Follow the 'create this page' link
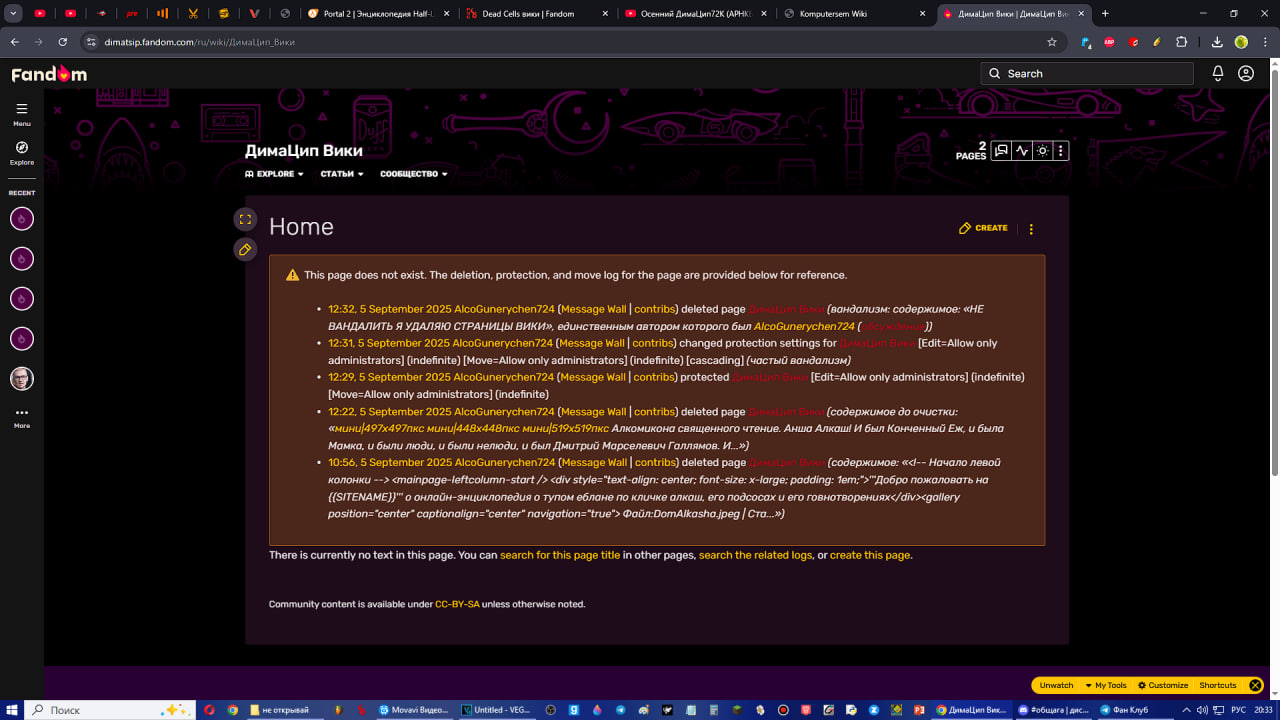 869,555
